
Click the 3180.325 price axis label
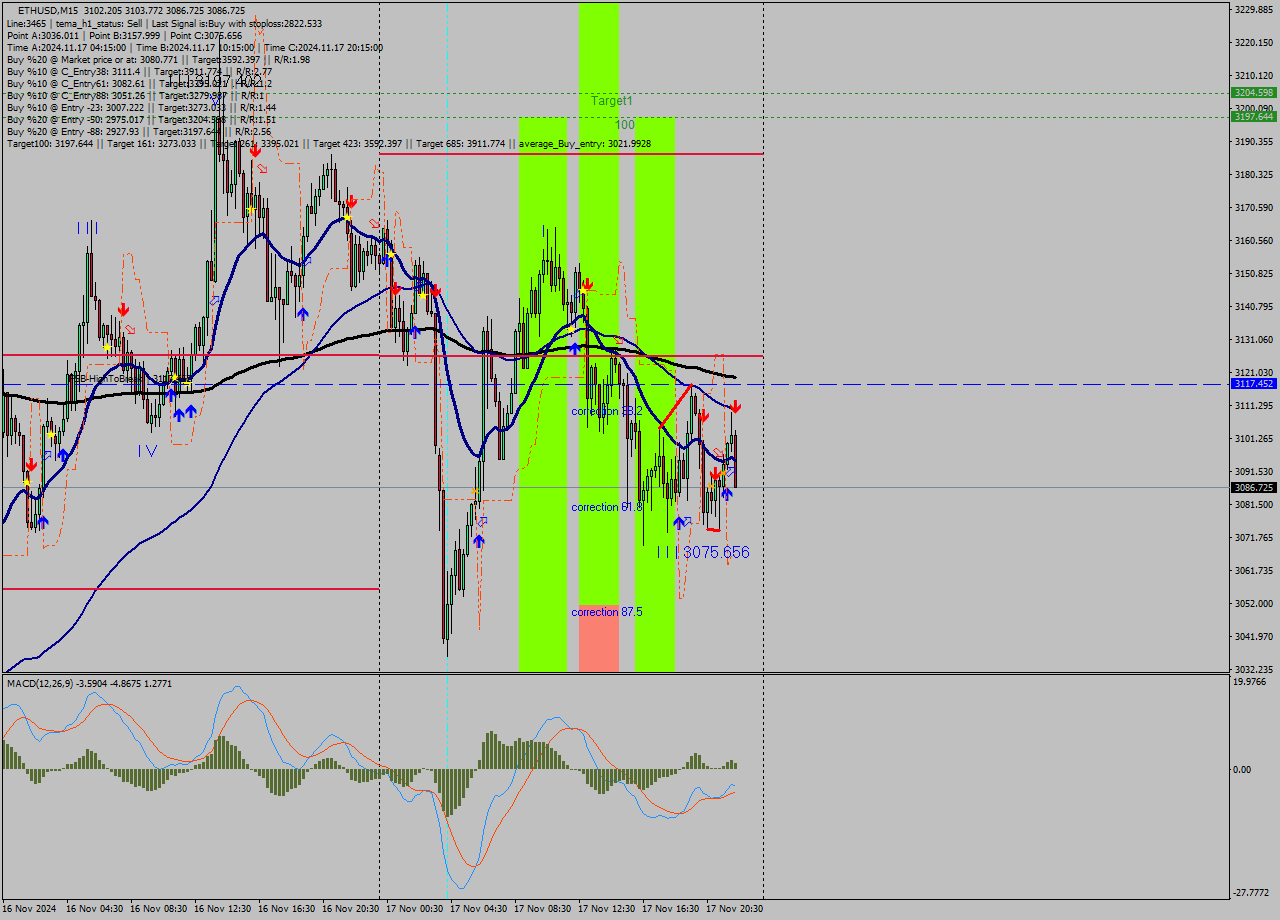click(1253, 175)
